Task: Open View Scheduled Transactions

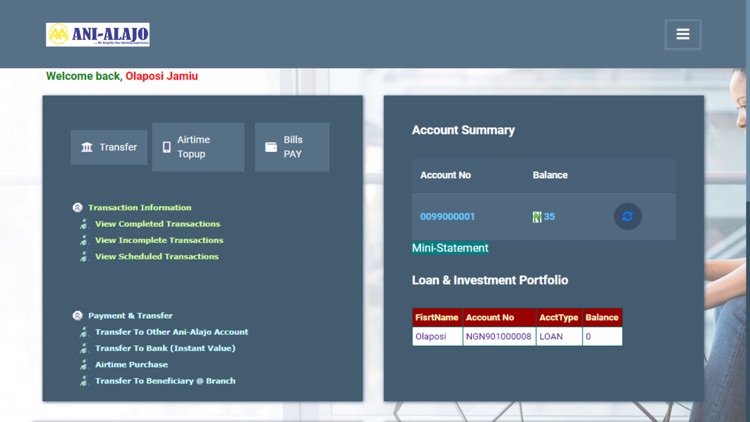Action: (x=156, y=256)
